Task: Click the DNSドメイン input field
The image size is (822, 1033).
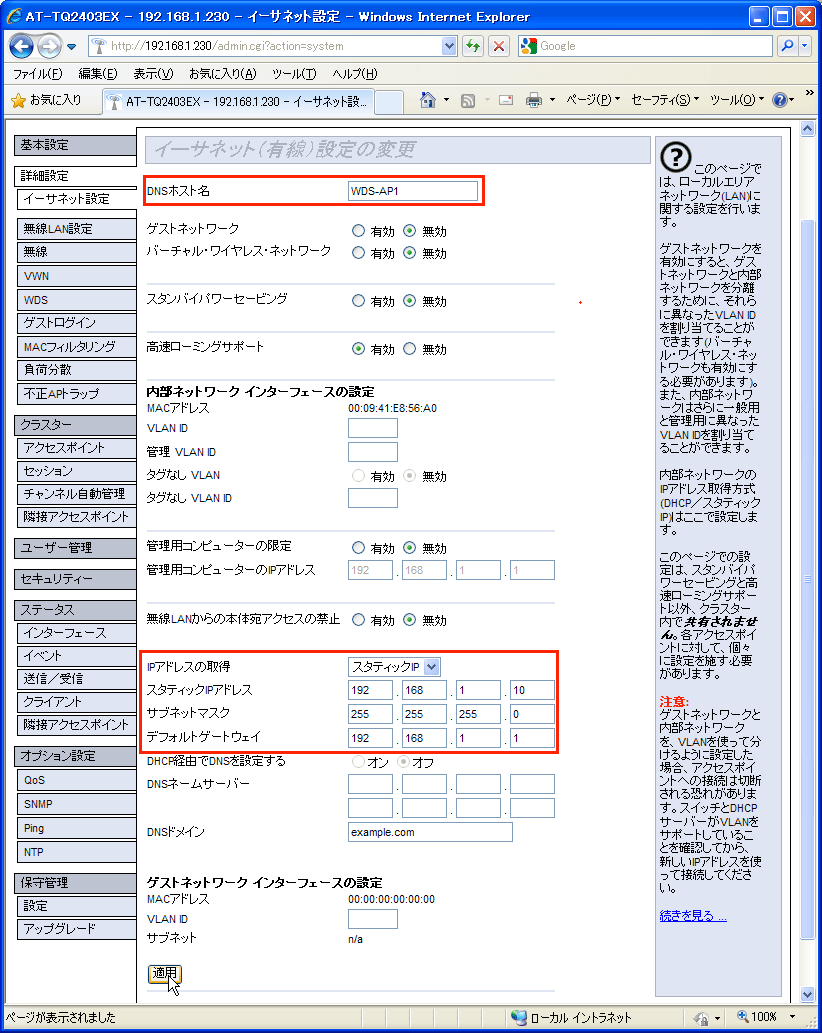Action: (429, 832)
